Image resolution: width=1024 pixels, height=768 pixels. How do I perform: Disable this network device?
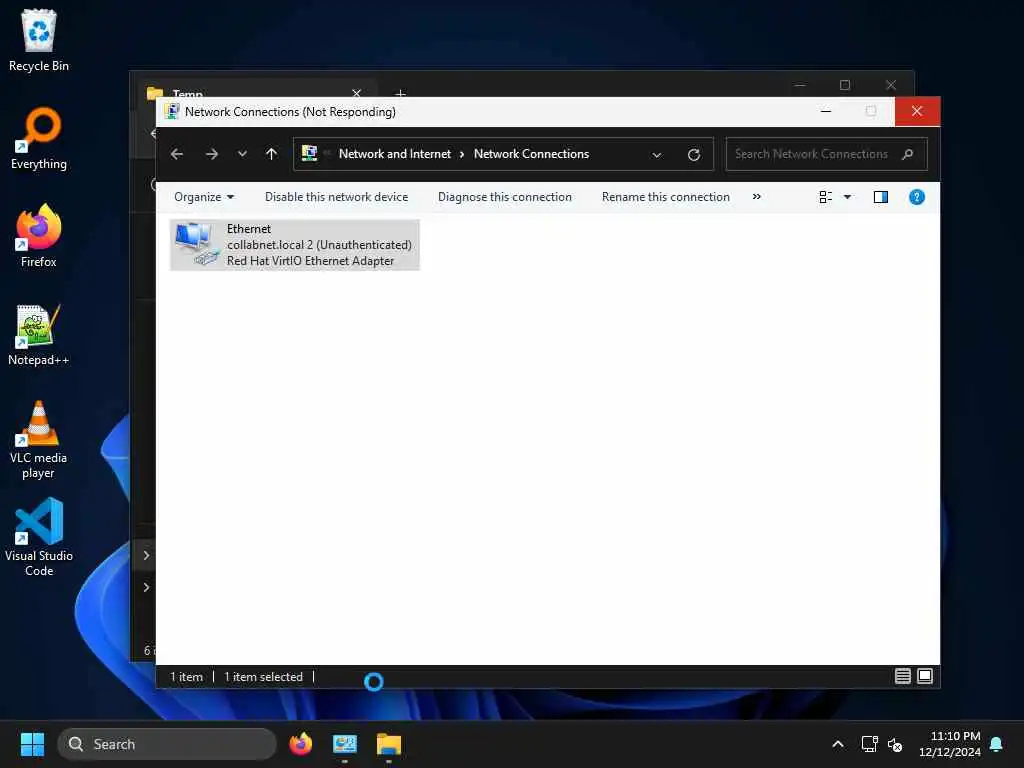(336, 197)
